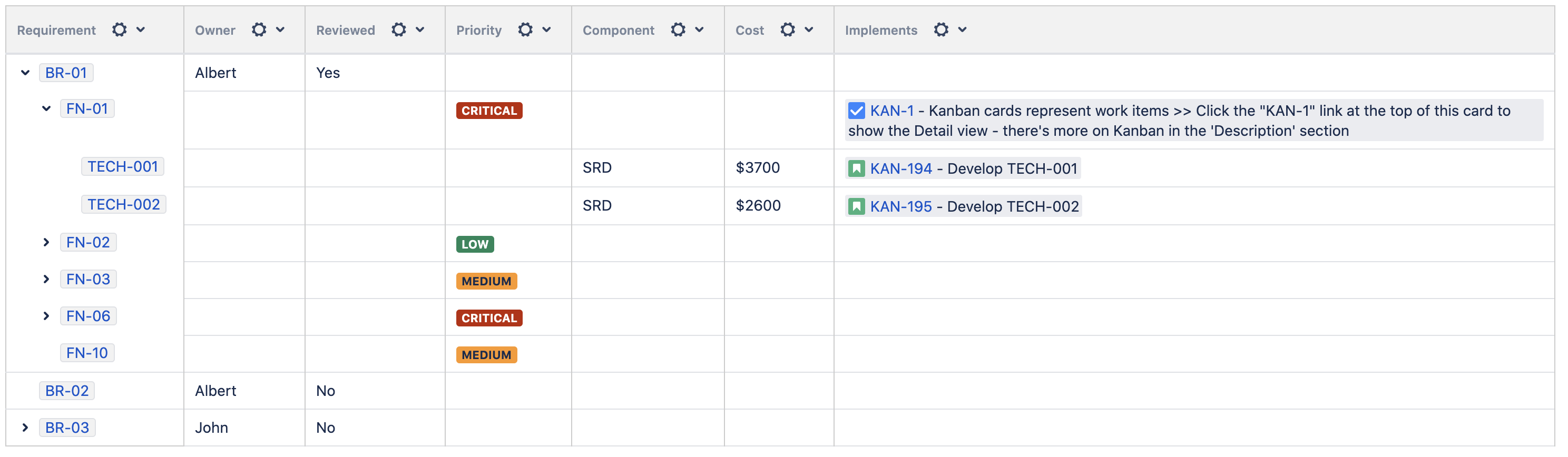Open the KAN-195 issue link
Image resolution: width=1568 pixels, height=457 pixels.
[x=900, y=207]
